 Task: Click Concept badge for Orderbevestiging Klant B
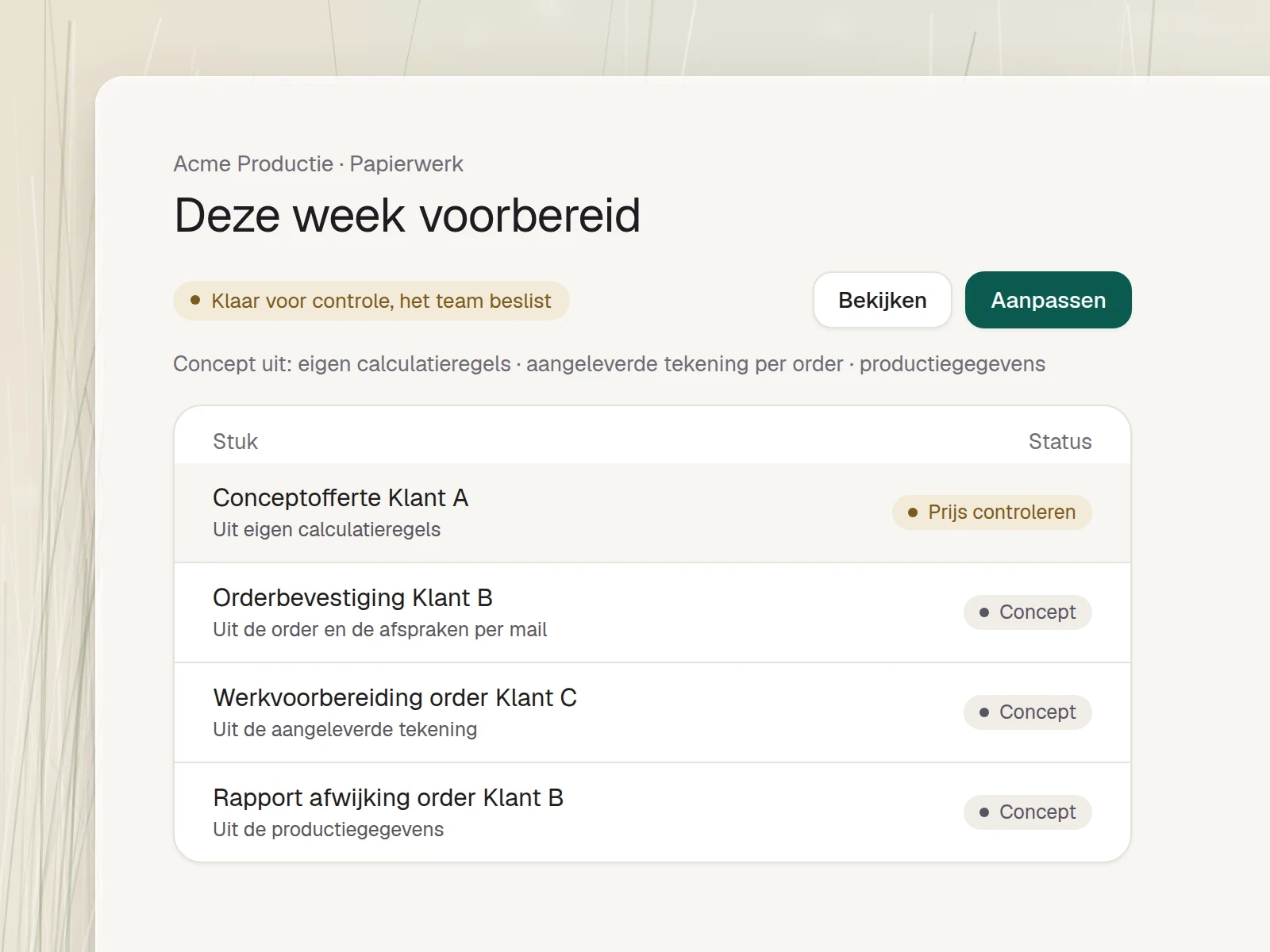(1027, 612)
